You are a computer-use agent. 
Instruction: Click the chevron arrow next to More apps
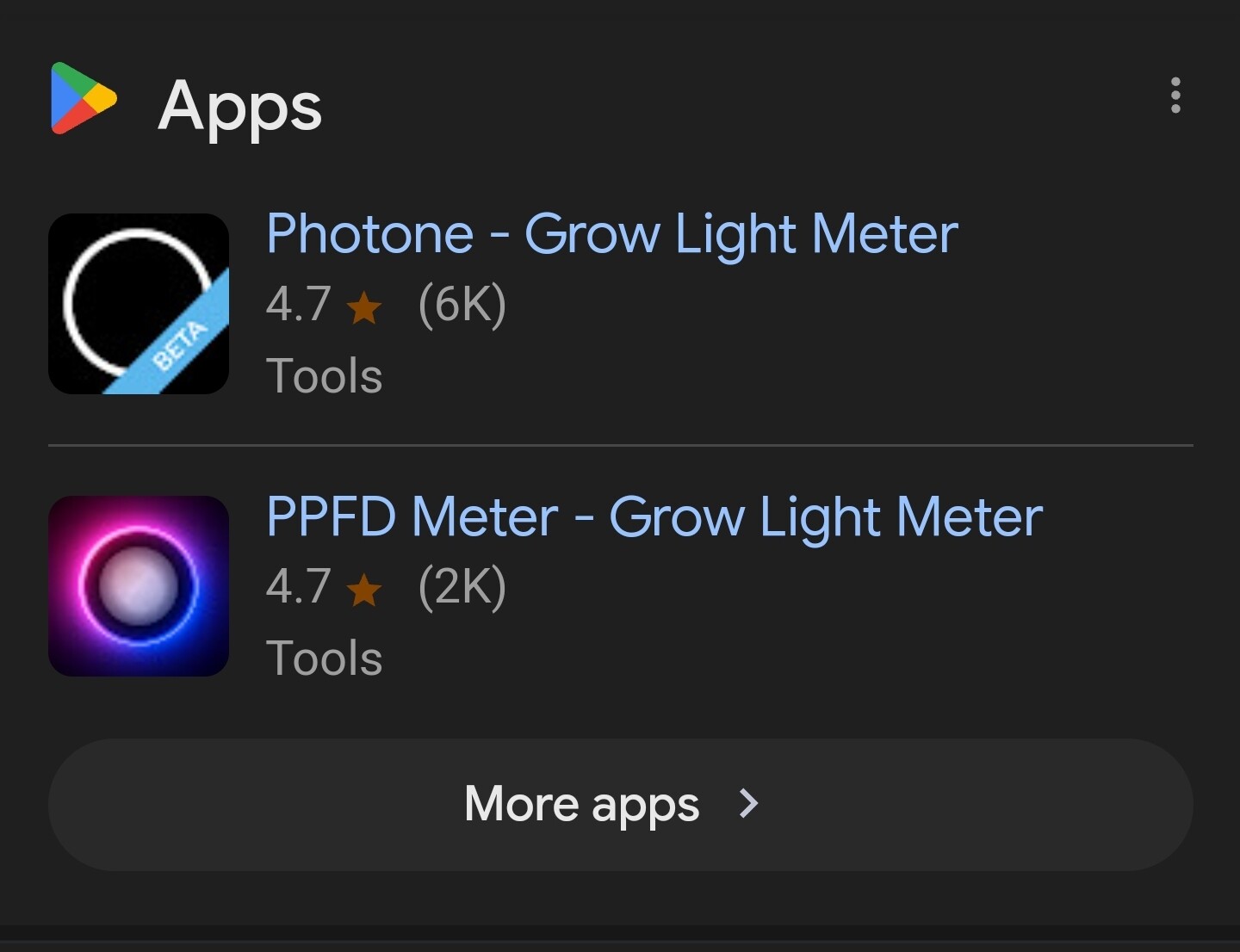click(x=749, y=804)
